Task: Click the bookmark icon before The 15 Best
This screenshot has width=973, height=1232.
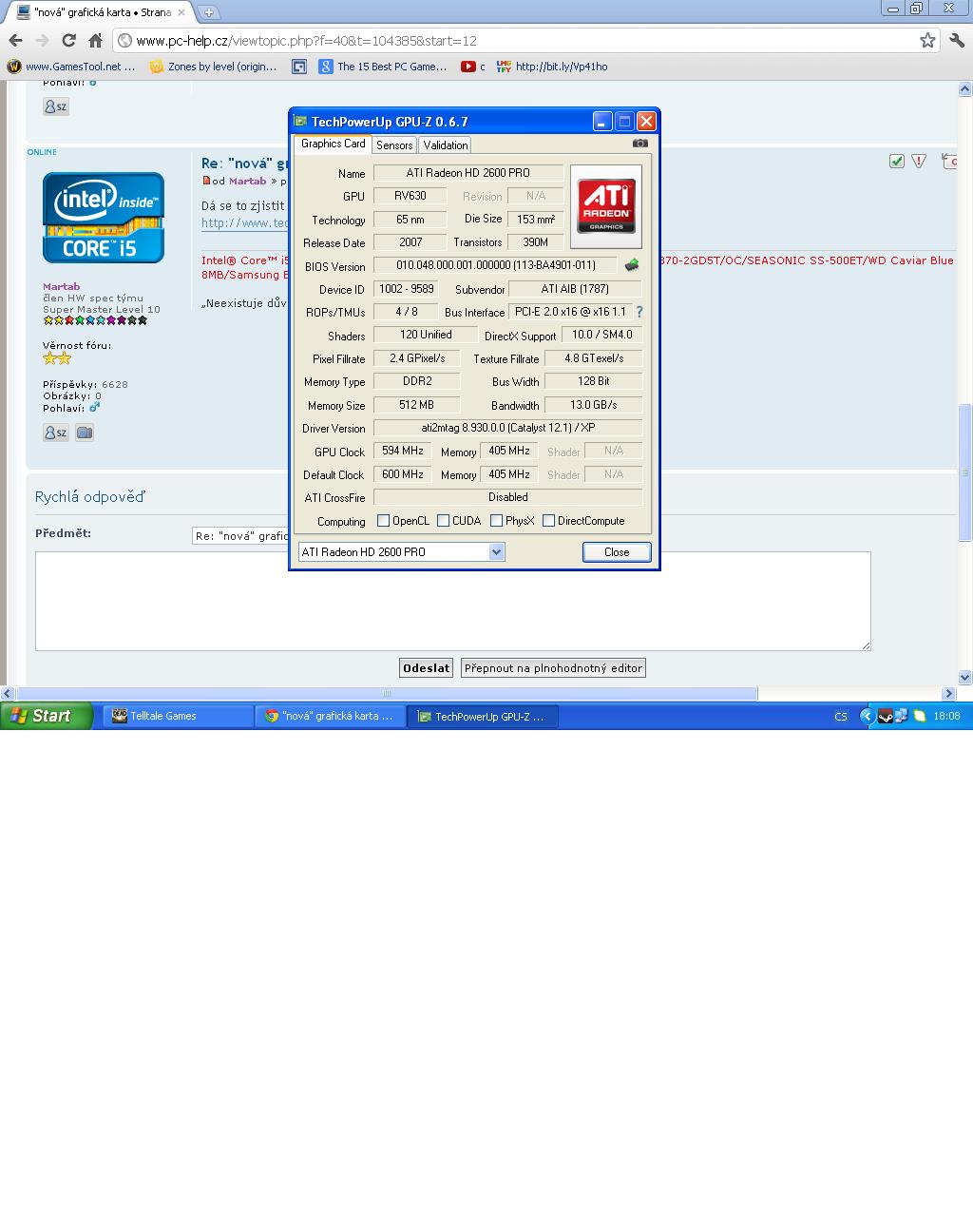Action: (x=299, y=67)
